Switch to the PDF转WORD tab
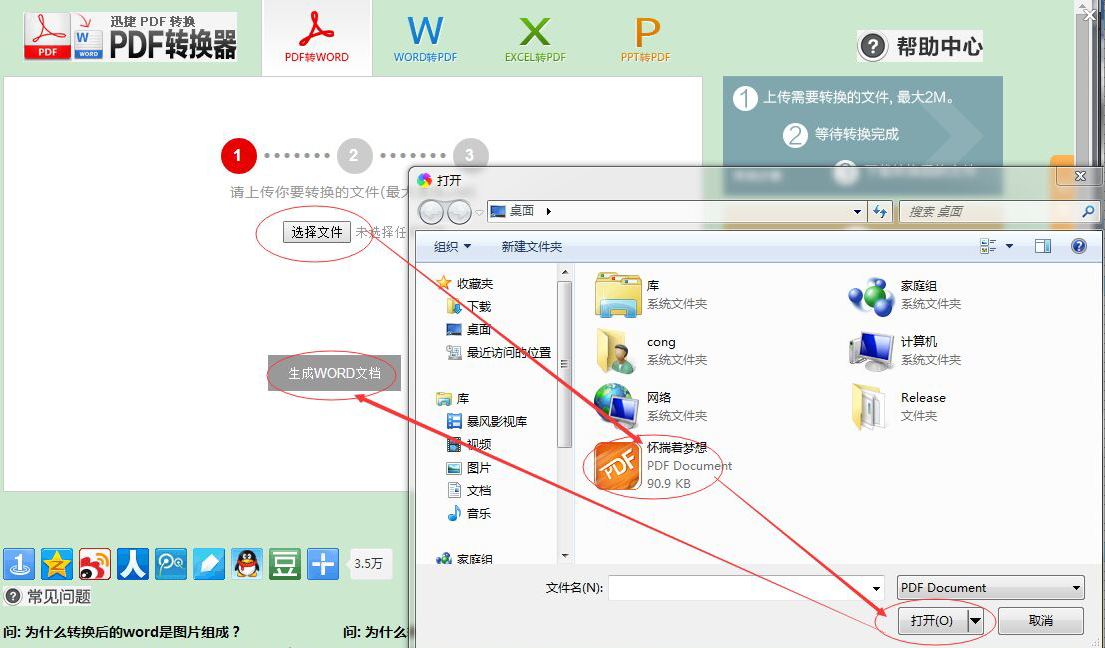Viewport: 1105px width, 648px height. [316, 38]
